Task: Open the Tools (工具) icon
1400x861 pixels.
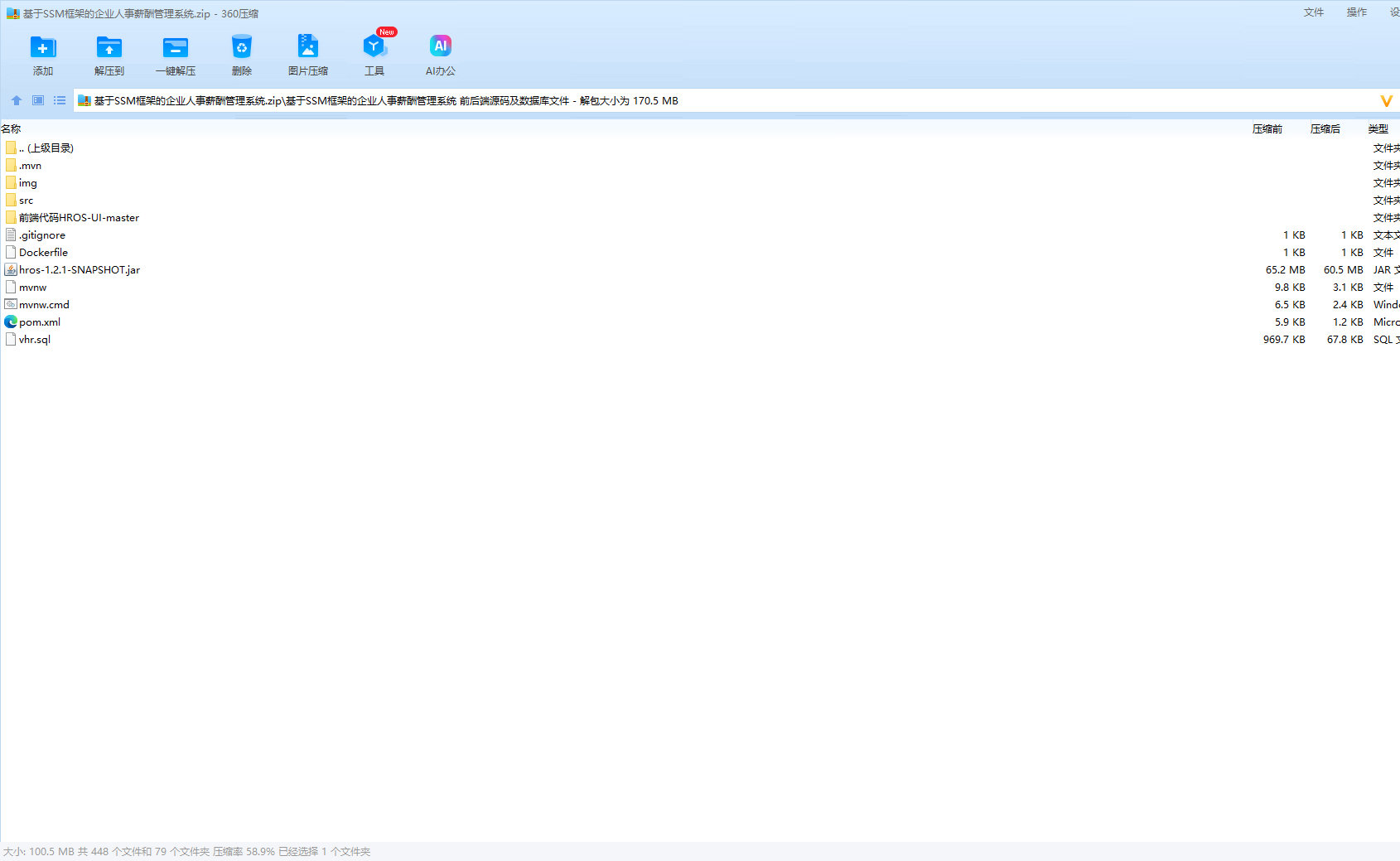Action: (x=374, y=48)
